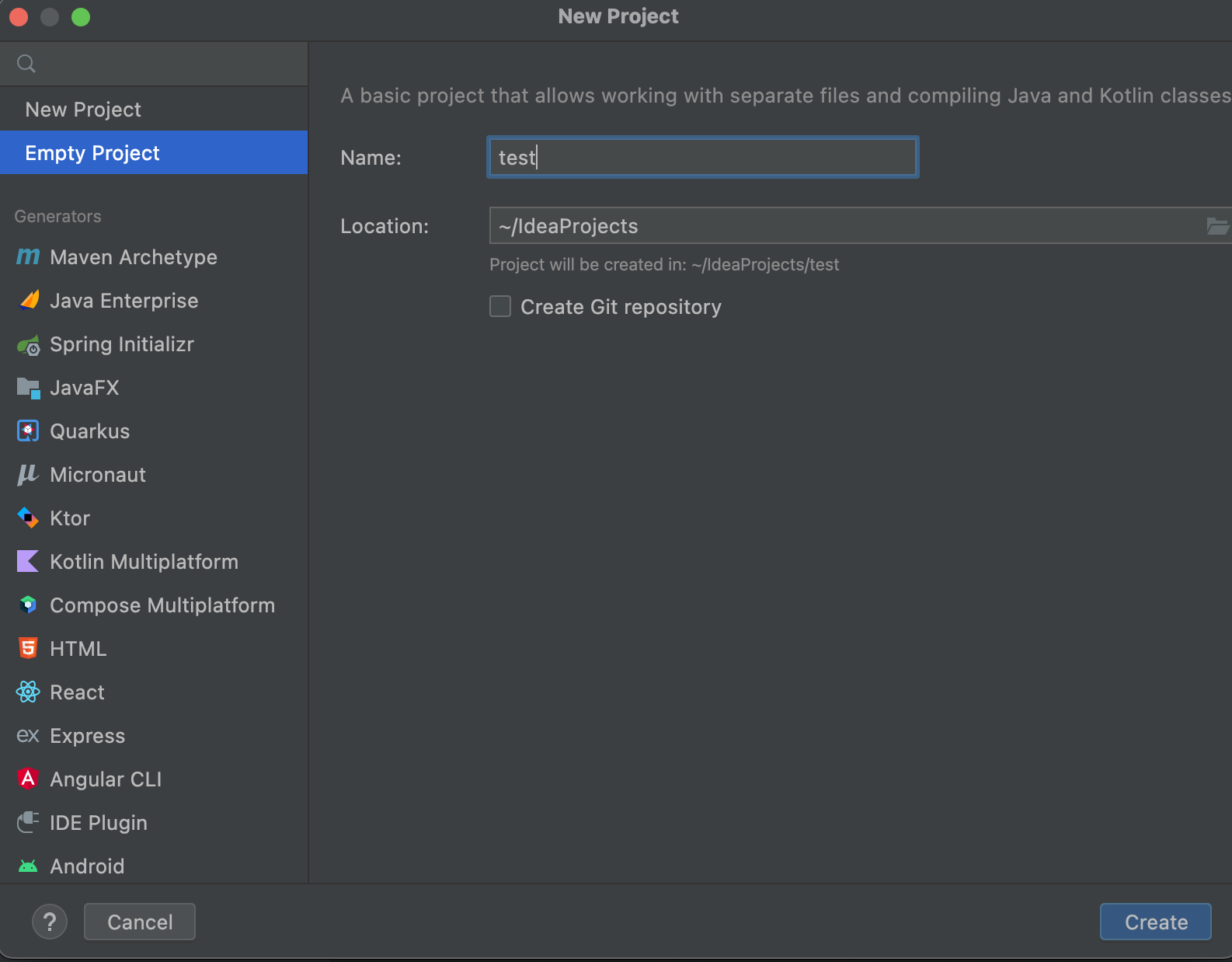1232x962 pixels.
Task: Choose the Kotlin Multiplatform generator
Action: click(x=154, y=562)
